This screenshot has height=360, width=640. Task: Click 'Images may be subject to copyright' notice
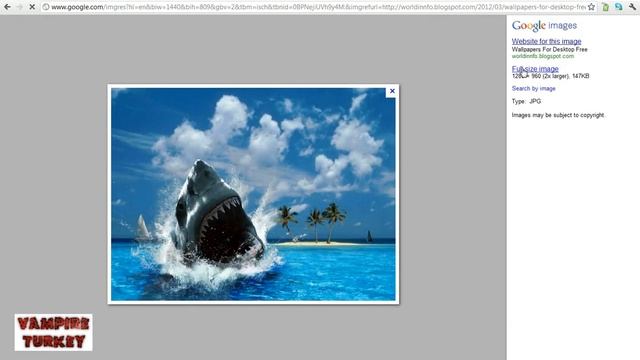click(558, 115)
